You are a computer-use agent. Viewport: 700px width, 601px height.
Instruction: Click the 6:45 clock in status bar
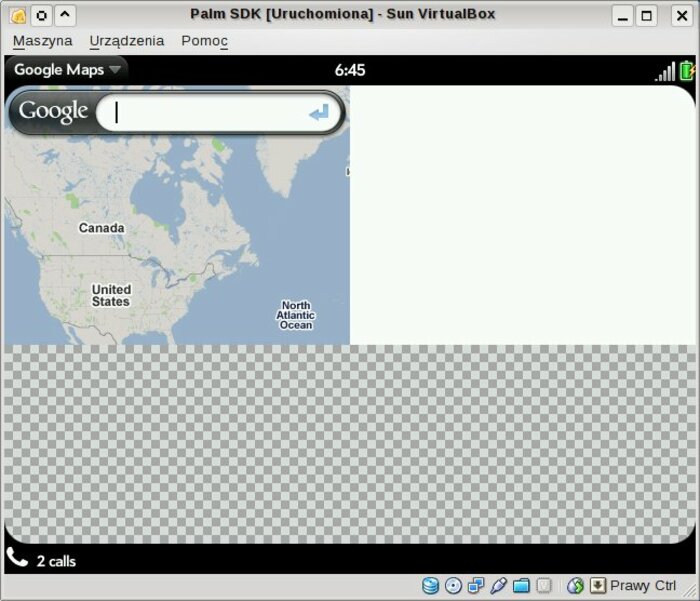pyautogui.click(x=350, y=70)
